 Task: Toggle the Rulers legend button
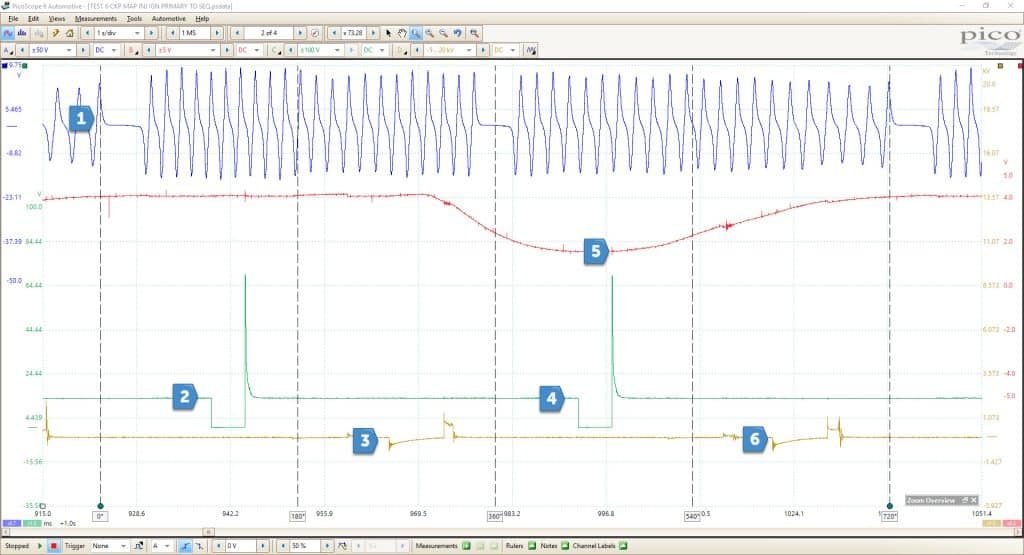coord(532,546)
